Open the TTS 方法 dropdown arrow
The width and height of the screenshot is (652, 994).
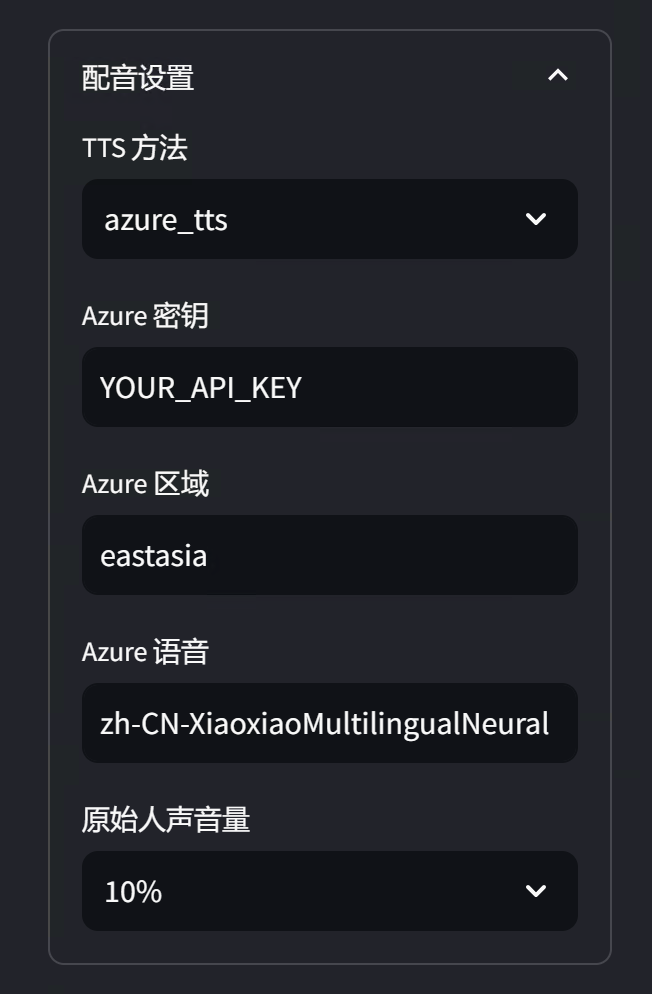point(536,219)
